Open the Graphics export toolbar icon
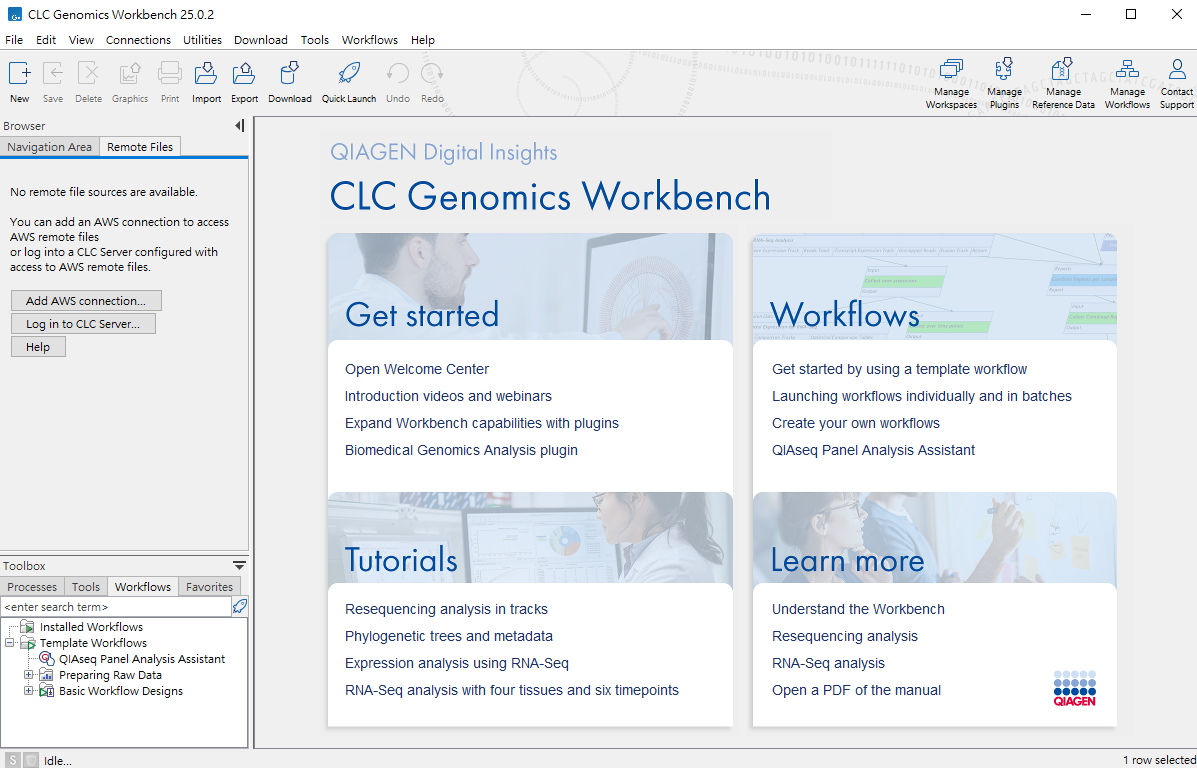Viewport: 1197px width, 768px height. point(130,73)
